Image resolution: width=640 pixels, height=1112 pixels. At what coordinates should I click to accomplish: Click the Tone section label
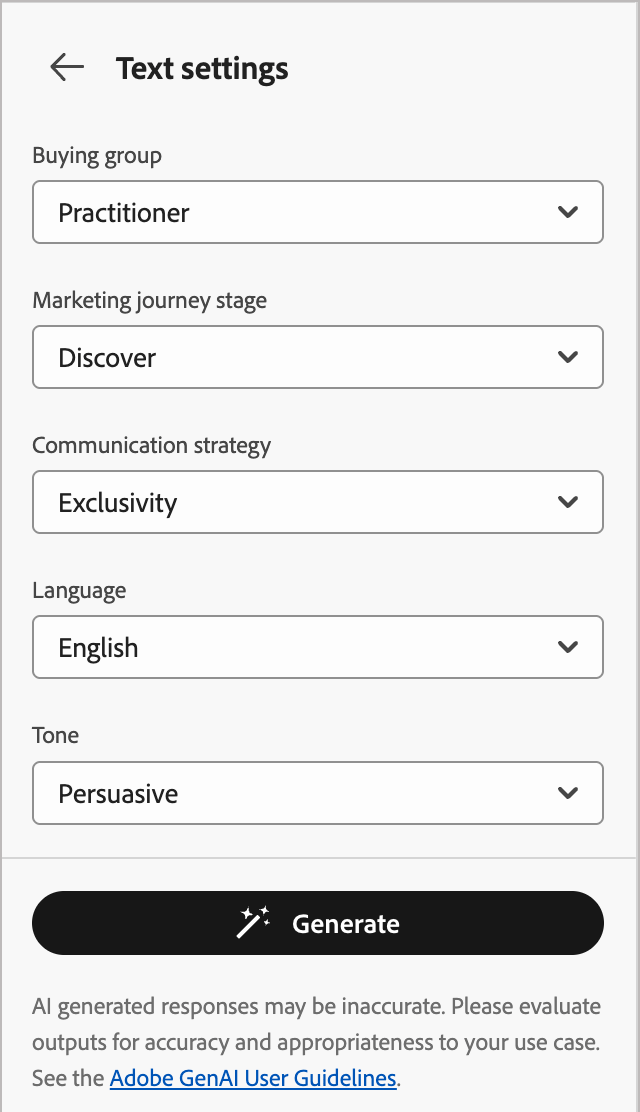coord(55,735)
